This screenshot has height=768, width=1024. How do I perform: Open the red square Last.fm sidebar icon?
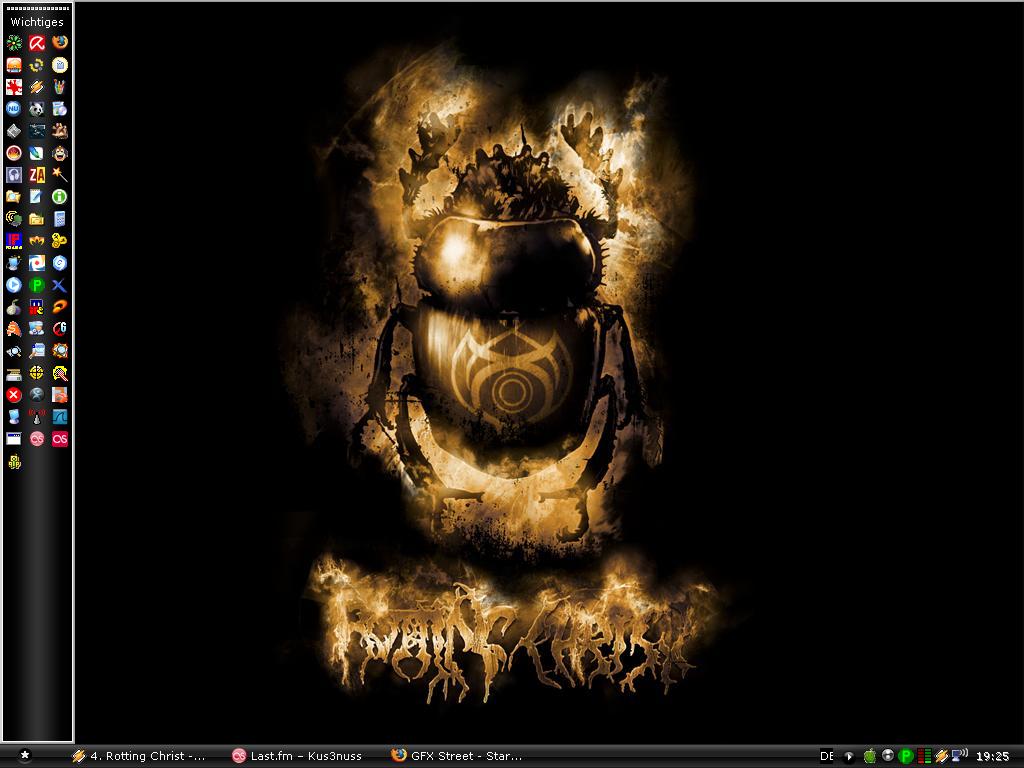[59, 440]
